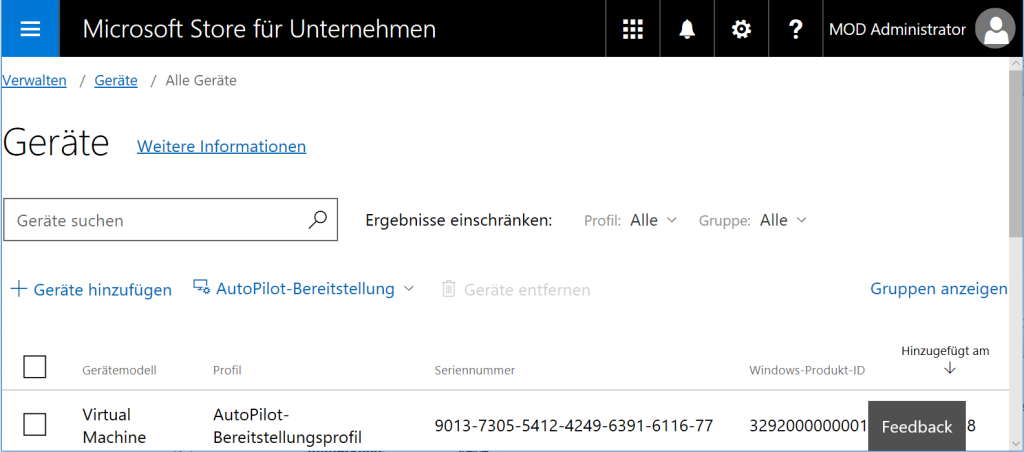Image resolution: width=1024 pixels, height=452 pixels.
Task: Select all devices checkbox in header
Action: click(35, 366)
